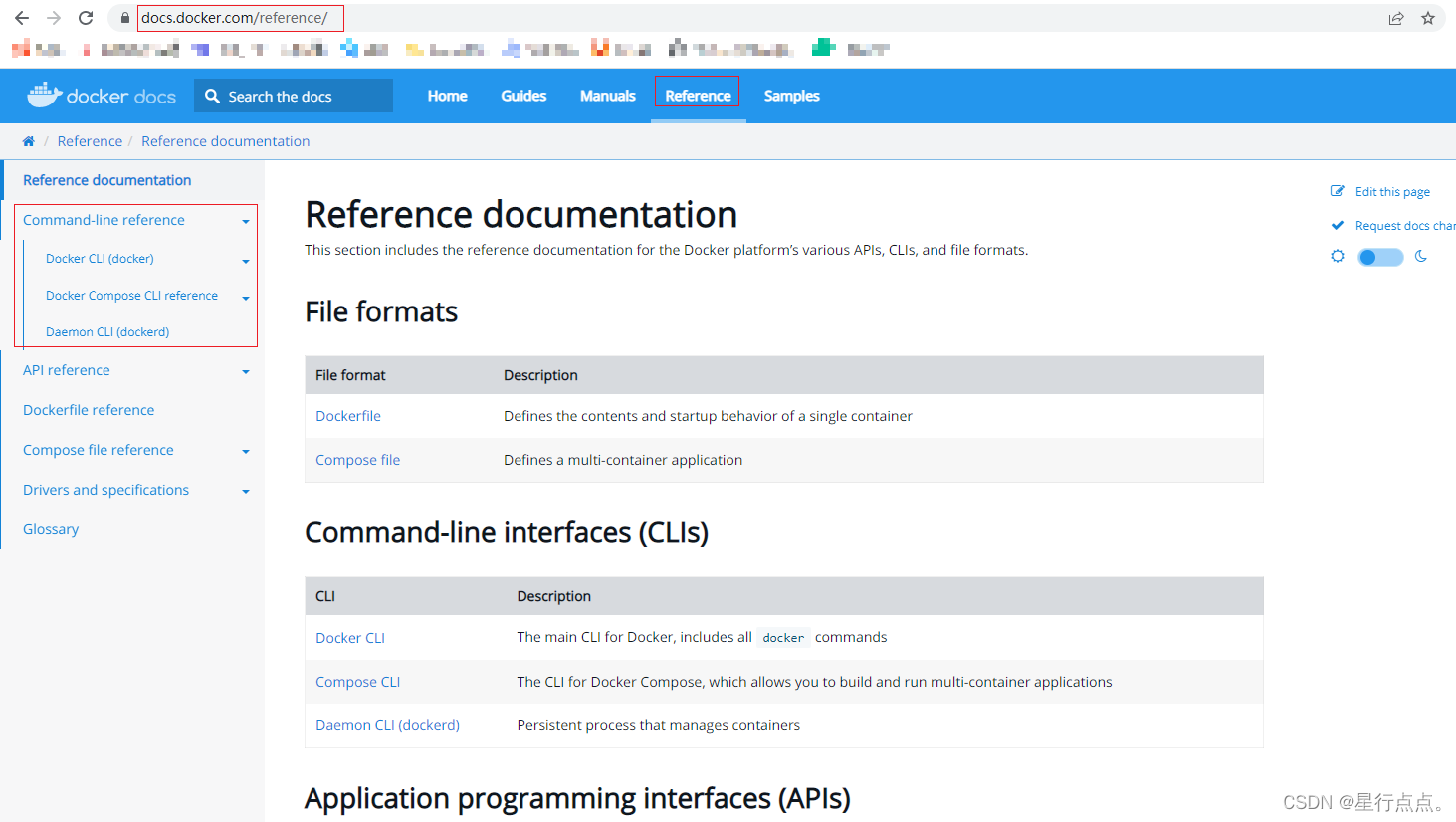Screen dimensions: 1456x822
Task: Open Docker CLI (docker) sidebar item
Action: click(100, 258)
